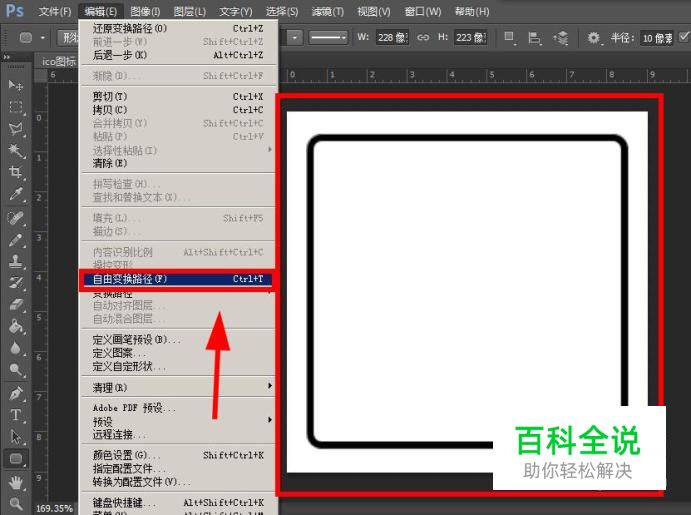Click the H height input field
This screenshot has height=515, width=691.
tap(471, 38)
